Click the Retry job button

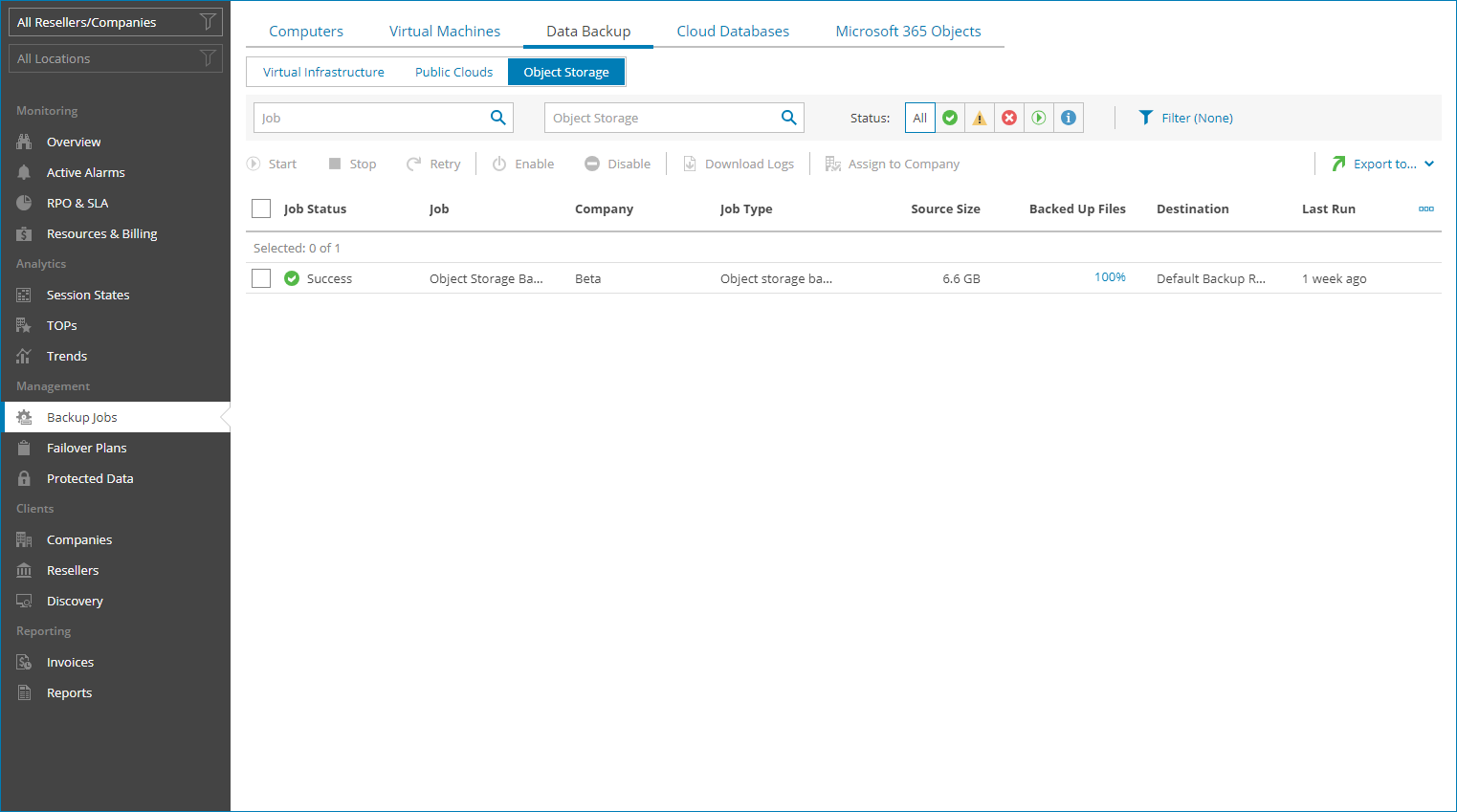(433, 164)
